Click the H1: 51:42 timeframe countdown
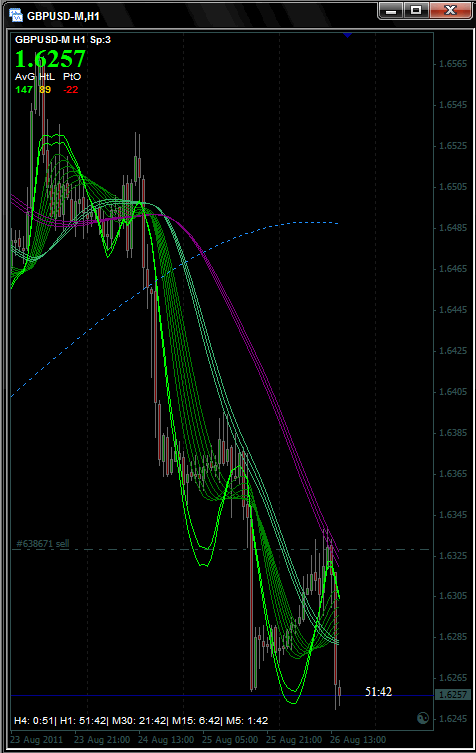This screenshot has height=753, width=476. click(x=83, y=720)
